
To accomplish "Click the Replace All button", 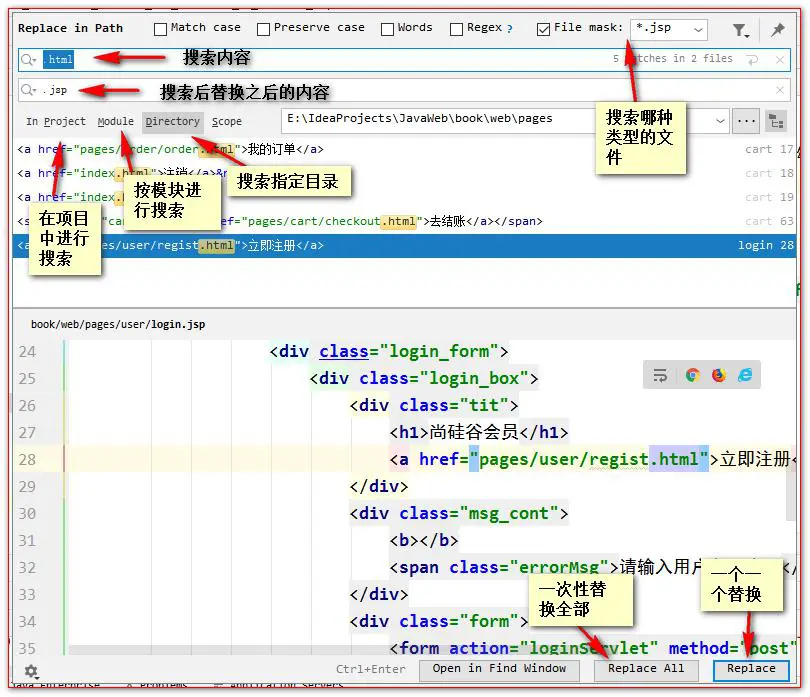I will (646, 669).
